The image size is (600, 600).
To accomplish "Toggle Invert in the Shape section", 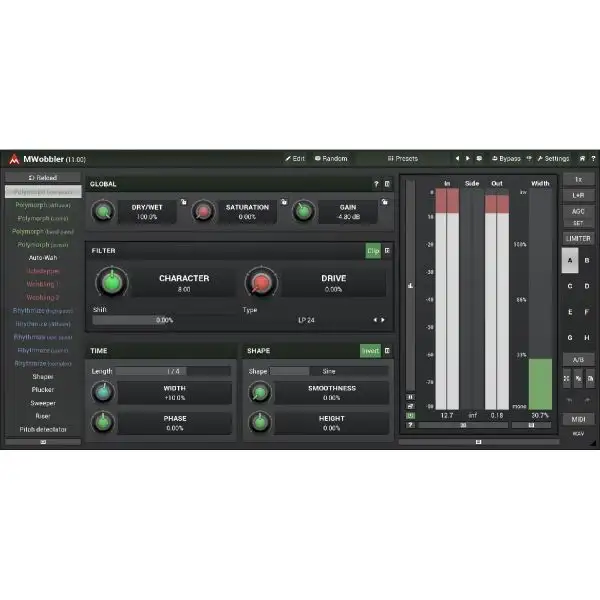I will tap(370, 351).
